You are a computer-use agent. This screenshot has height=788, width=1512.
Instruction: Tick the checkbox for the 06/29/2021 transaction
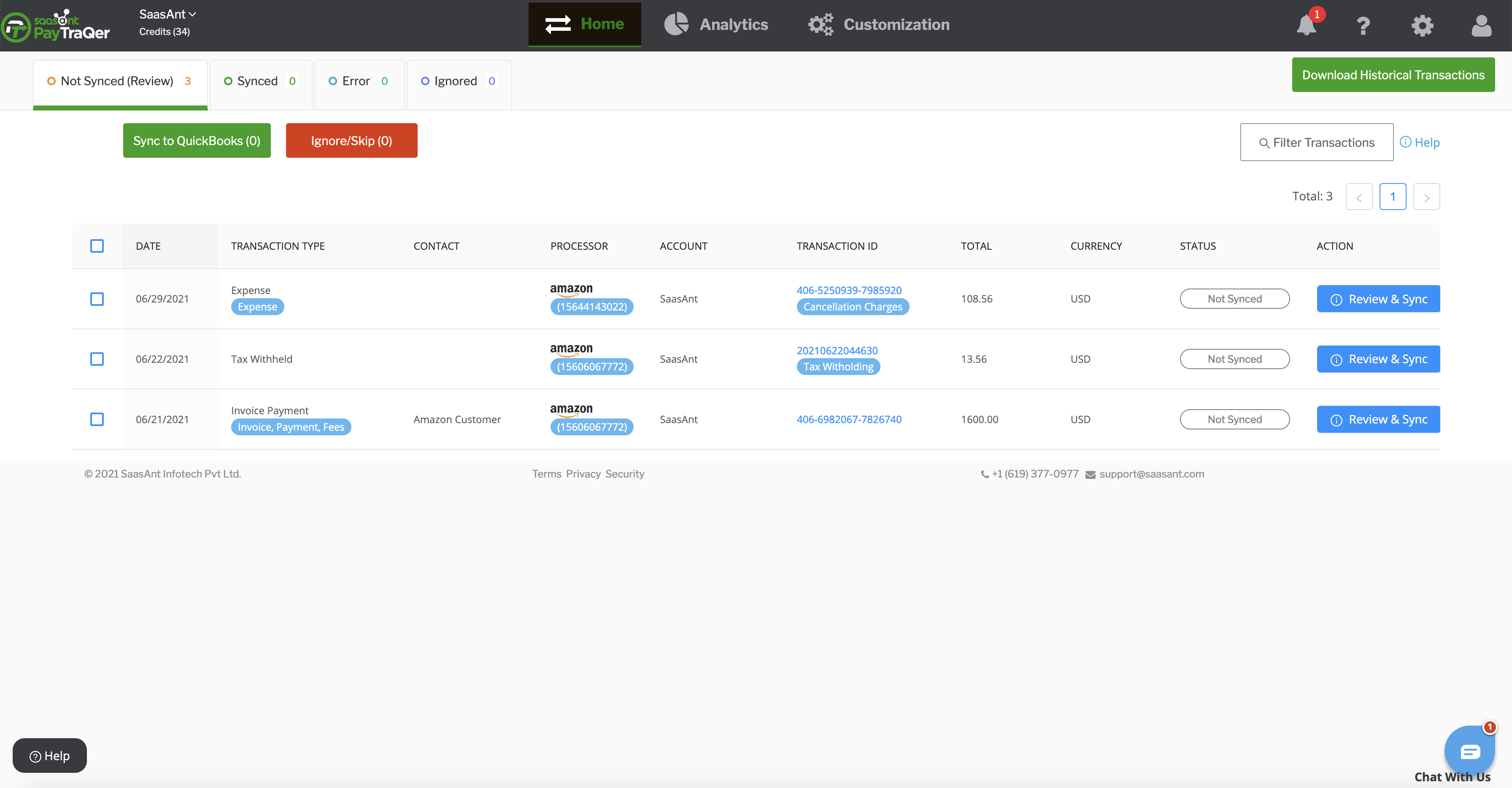coord(97,299)
